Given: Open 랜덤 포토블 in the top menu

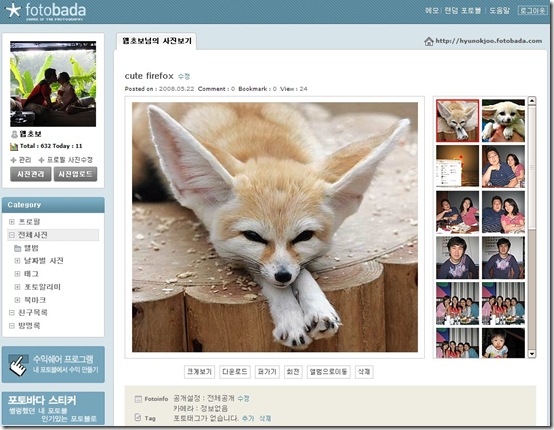Looking at the screenshot, I should tap(462, 11).
